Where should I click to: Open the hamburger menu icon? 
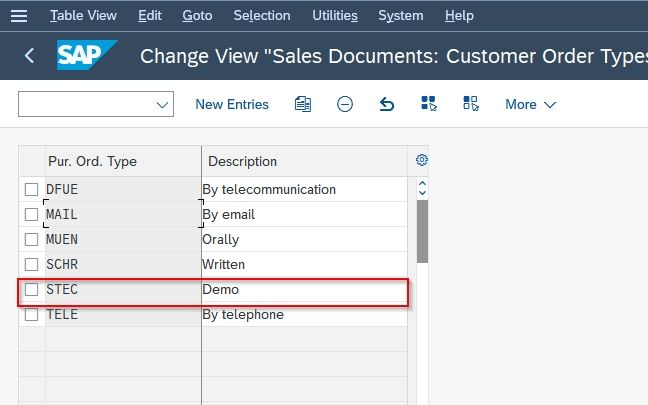19,16
